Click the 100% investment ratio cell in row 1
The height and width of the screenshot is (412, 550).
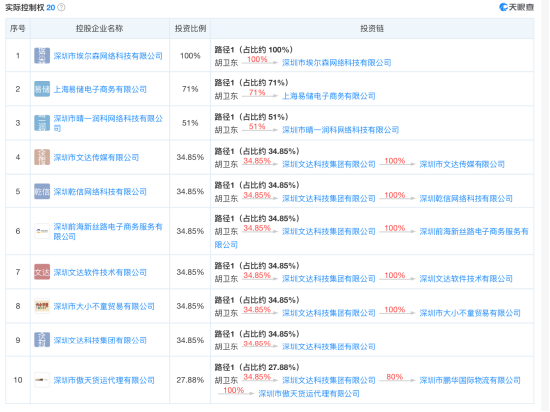pyautogui.click(x=190, y=56)
